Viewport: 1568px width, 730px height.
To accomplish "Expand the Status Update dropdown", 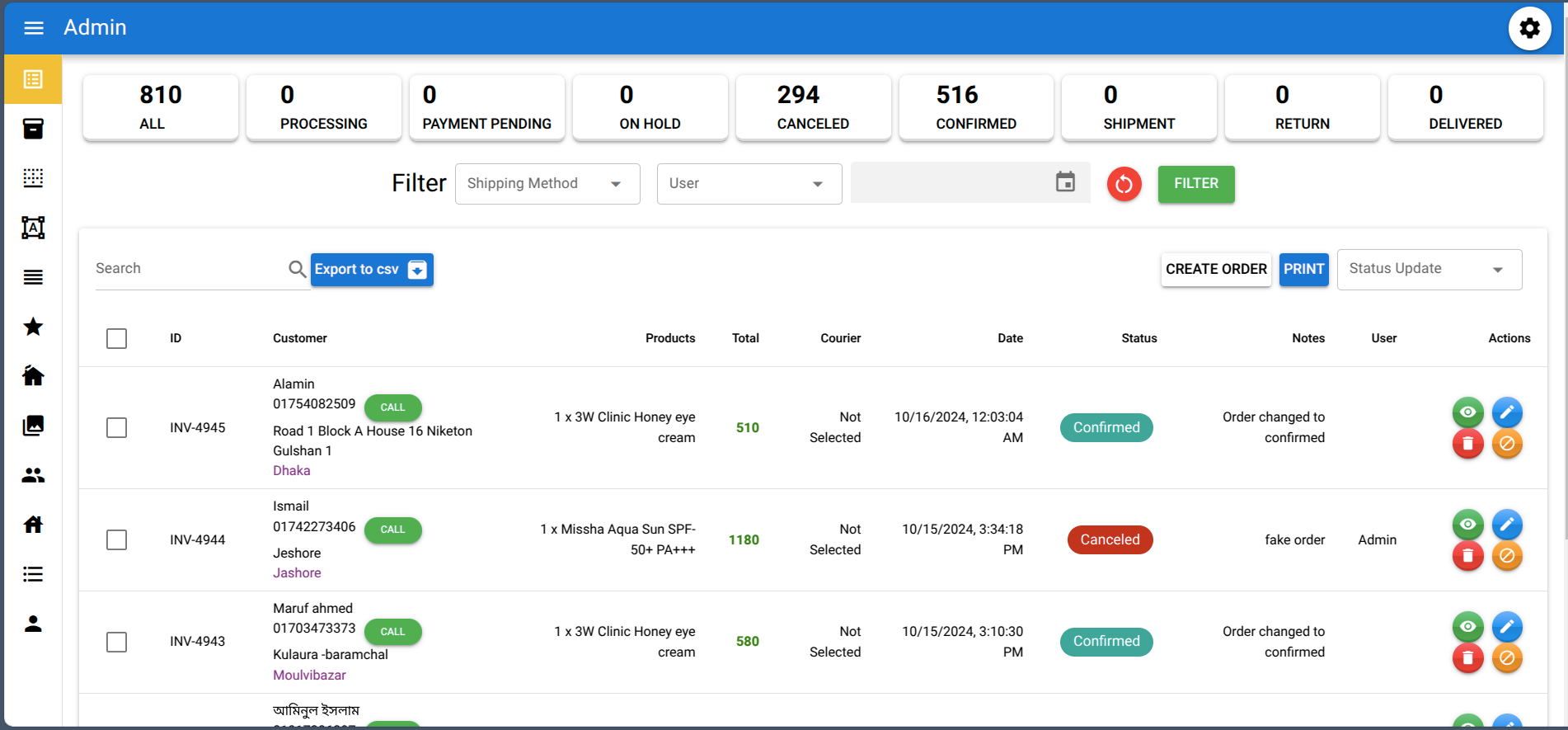I will (x=1429, y=270).
